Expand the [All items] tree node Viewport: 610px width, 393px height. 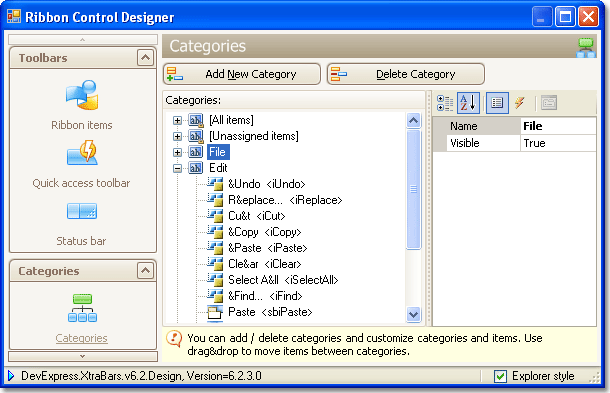click(177, 120)
